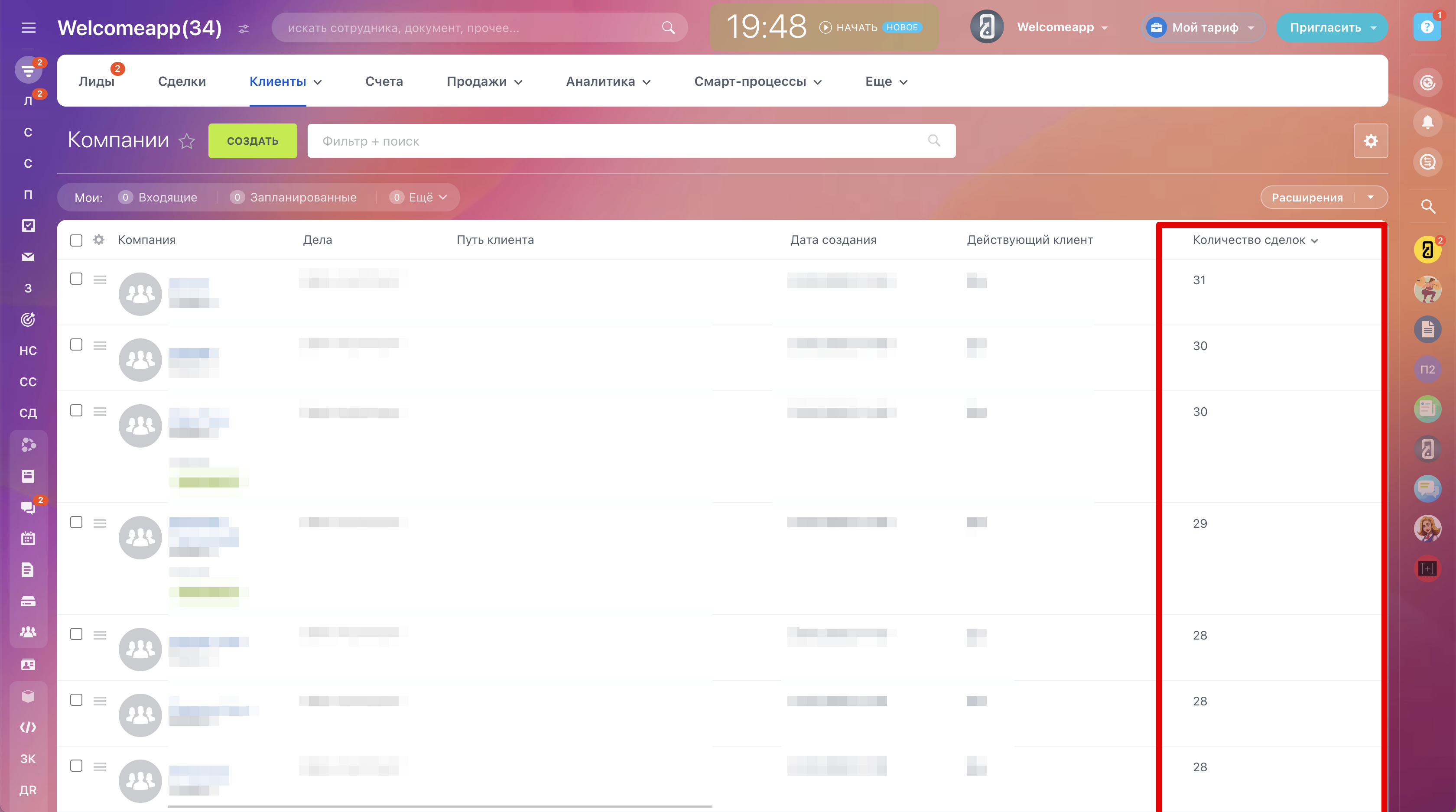Click the tasks checkmark icon in sidebar
The image size is (1456, 812).
(28, 225)
